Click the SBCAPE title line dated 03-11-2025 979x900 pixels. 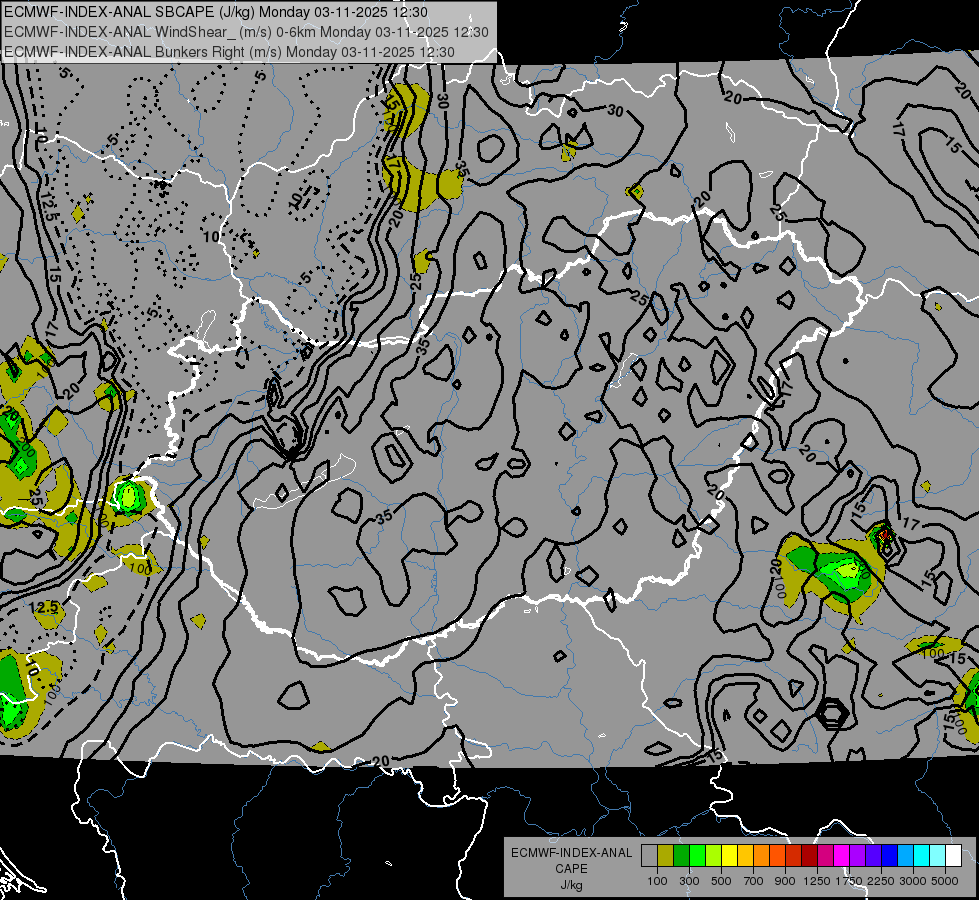pyautogui.click(x=216, y=12)
